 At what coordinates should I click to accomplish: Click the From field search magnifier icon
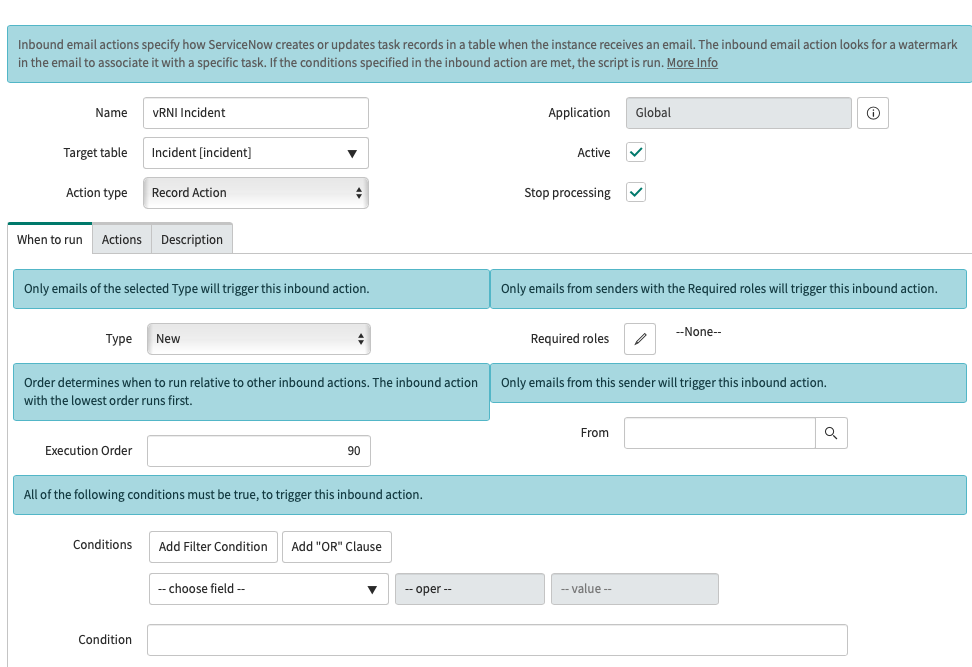[x=831, y=433]
